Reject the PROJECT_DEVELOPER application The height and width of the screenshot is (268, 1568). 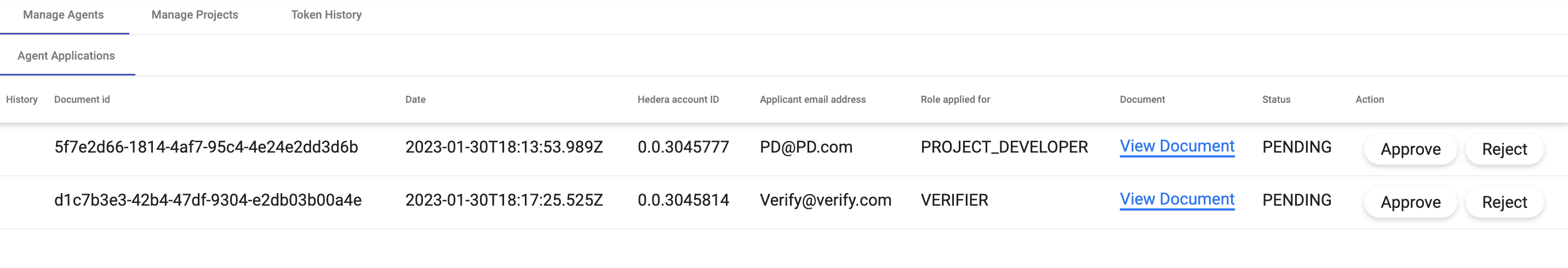[x=1504, y=149]
